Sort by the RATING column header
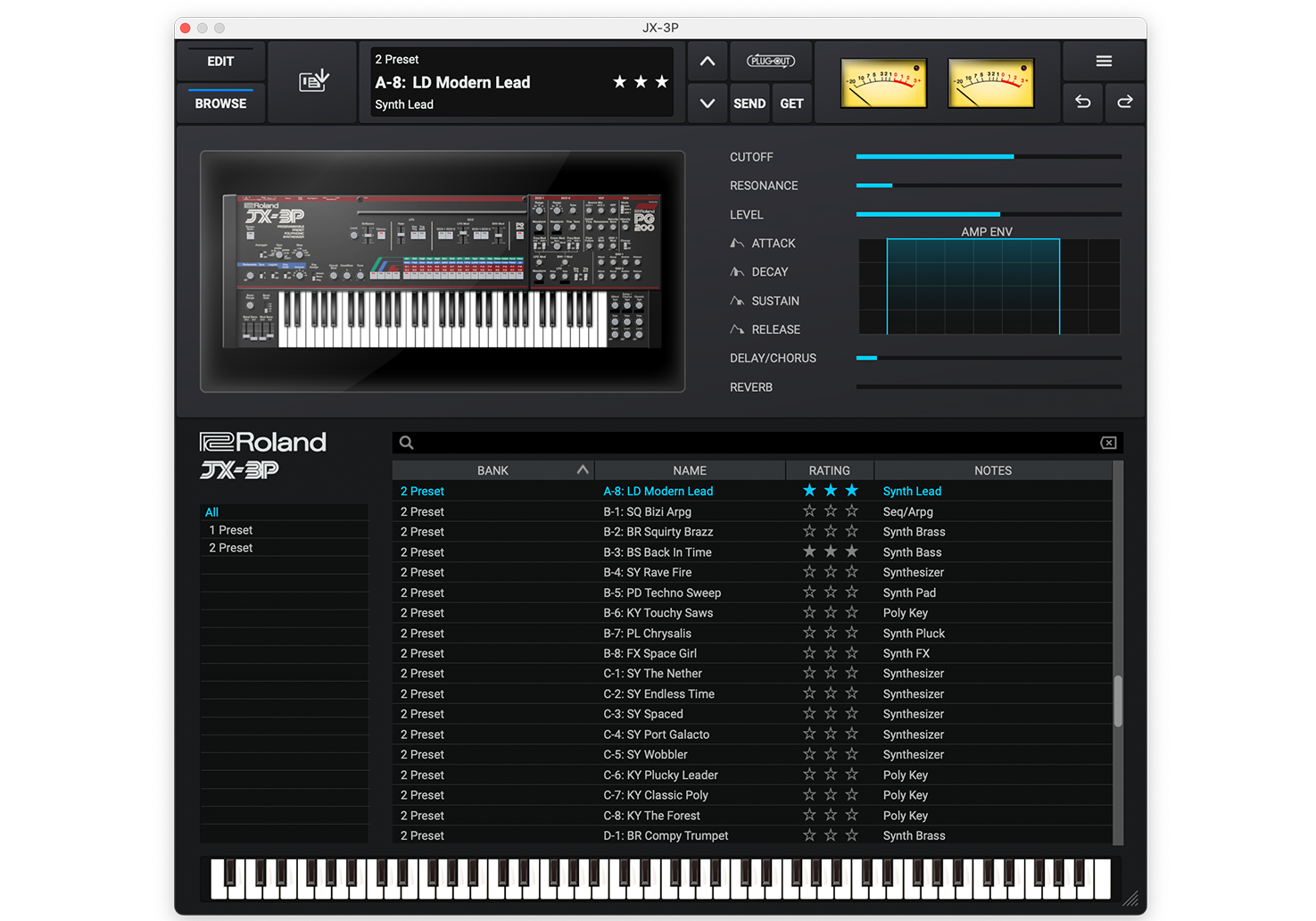This screenshot has height=921, width=1316. pyautogui.click(x=830, y=470)
